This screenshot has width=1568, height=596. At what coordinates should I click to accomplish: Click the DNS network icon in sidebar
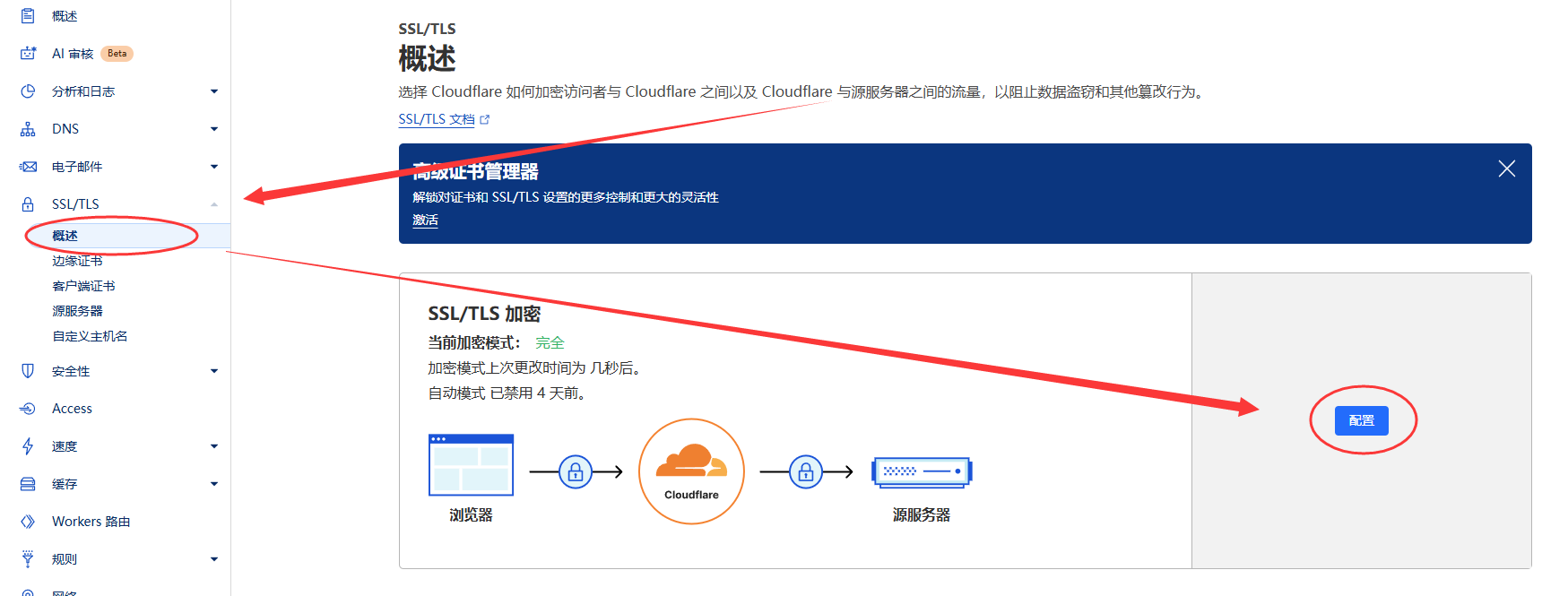tap(28, 129)
